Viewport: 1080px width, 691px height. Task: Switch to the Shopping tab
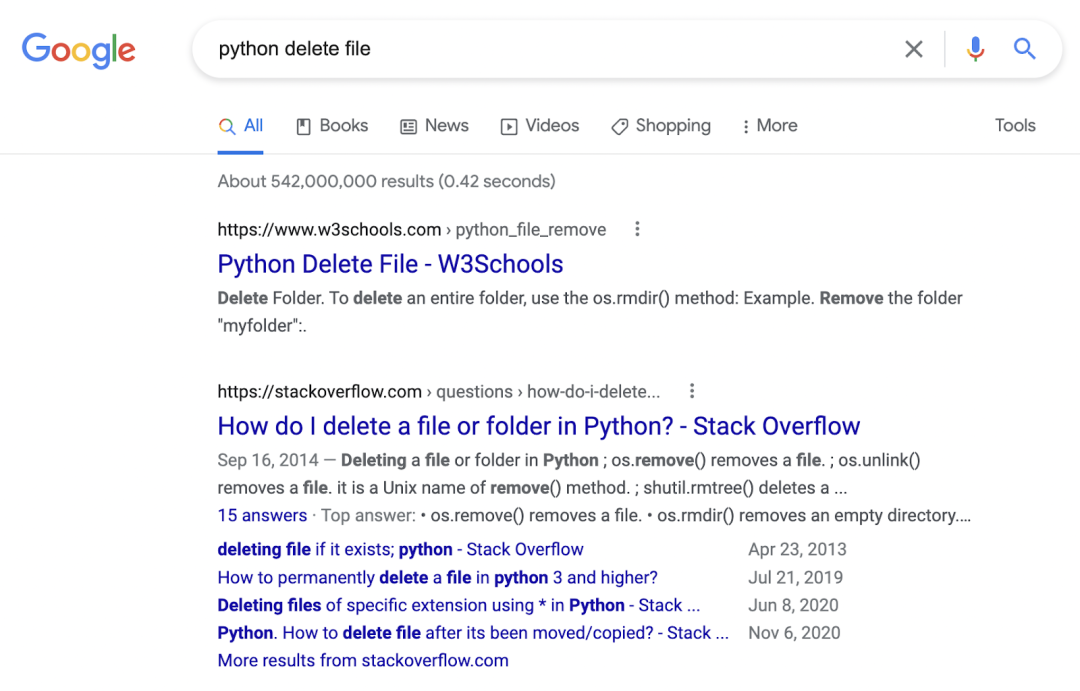(x=661, y=126)
